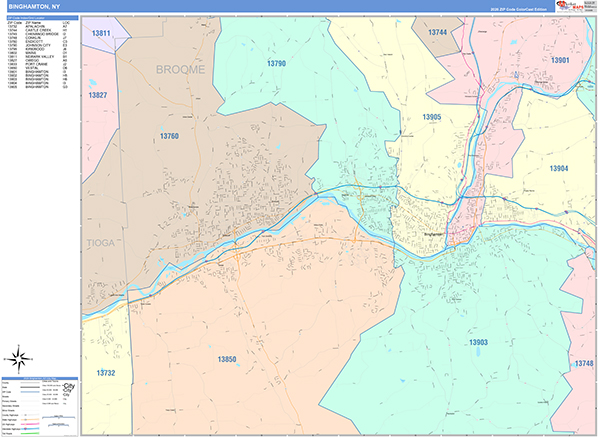Select ZIP code 13905 on the map

(431, 117)
